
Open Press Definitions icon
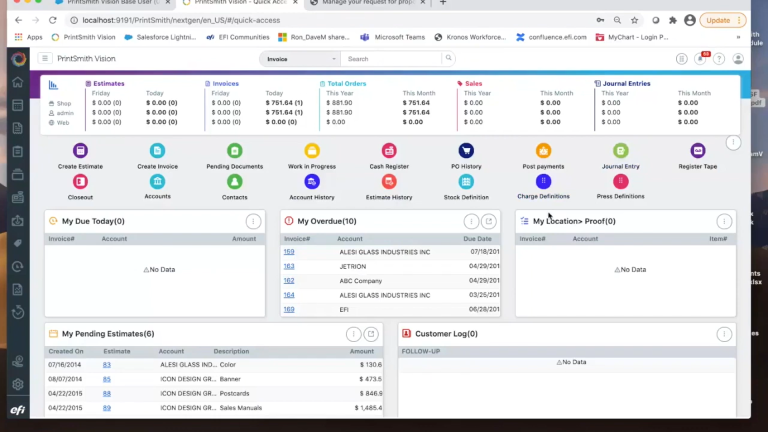[621, 182]
